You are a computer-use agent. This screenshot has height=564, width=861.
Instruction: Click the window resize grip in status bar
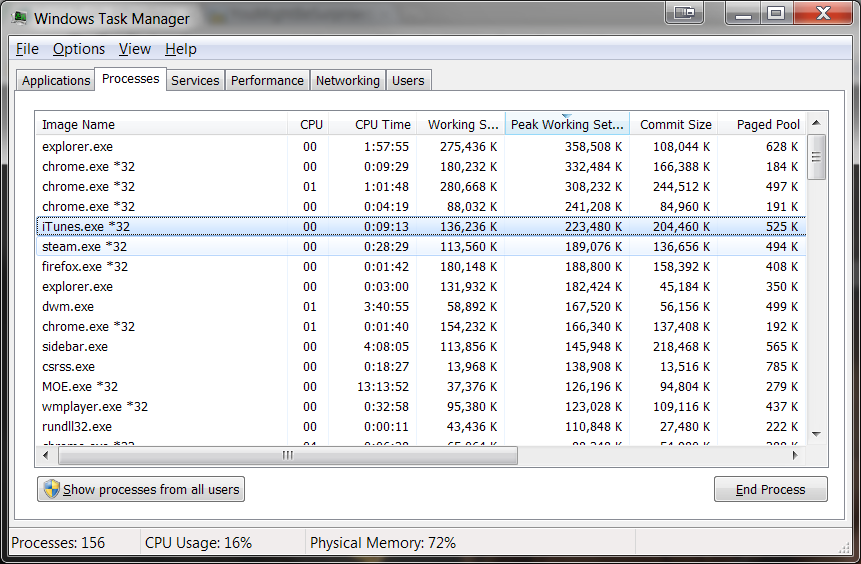tap(845, 548)
